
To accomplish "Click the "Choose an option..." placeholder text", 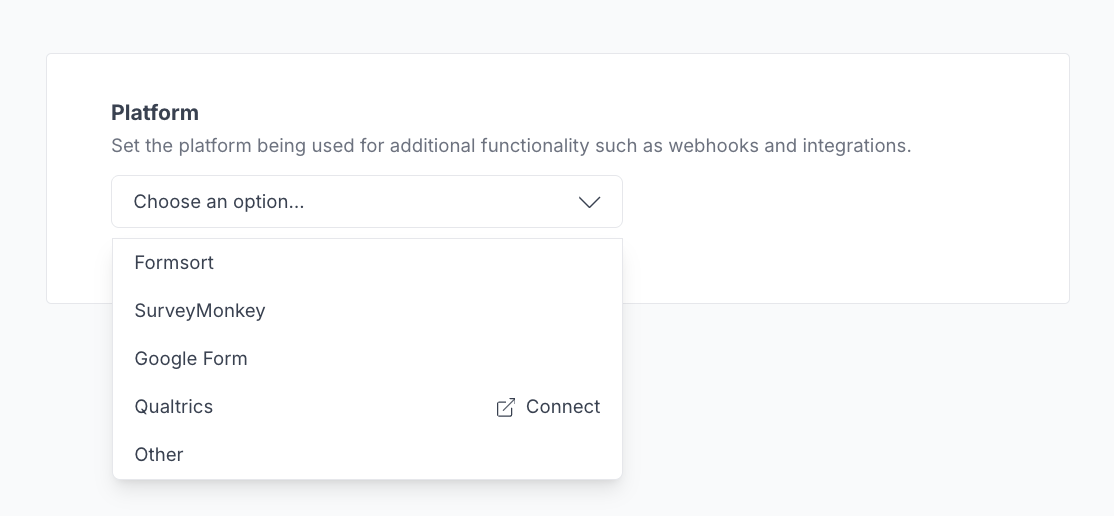I will 219,202.
